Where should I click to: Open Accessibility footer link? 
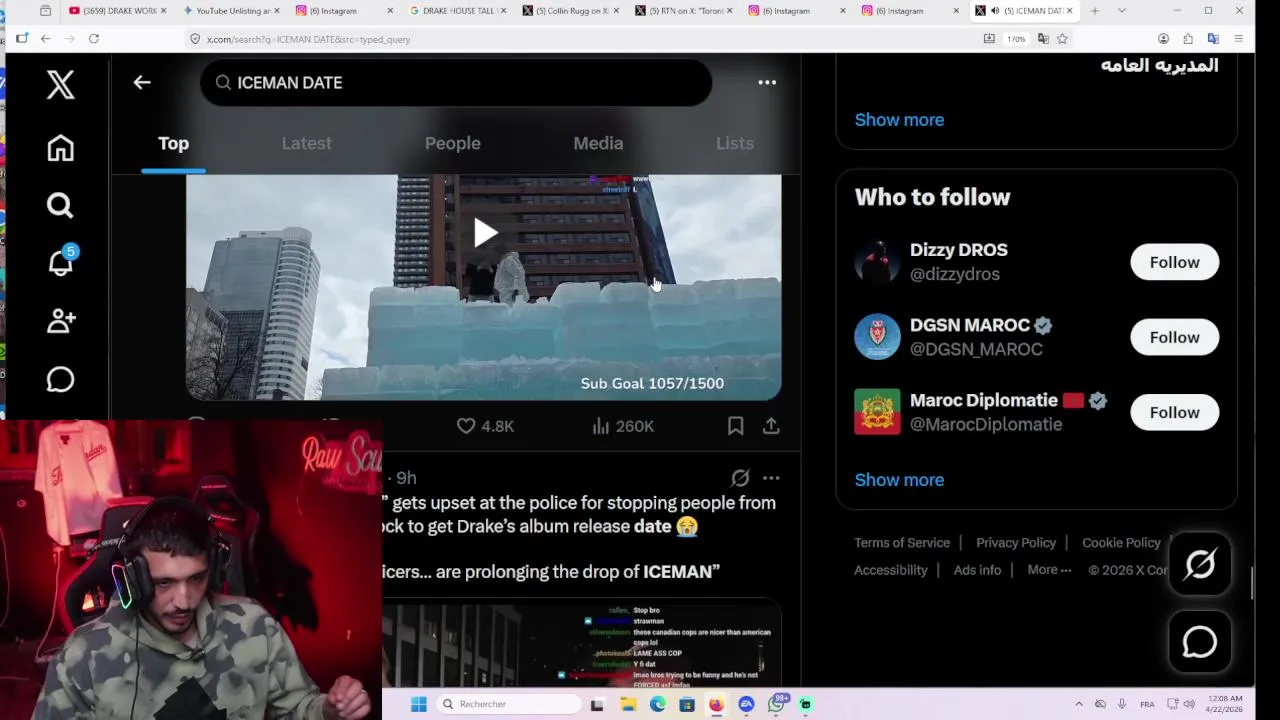pyautogui.click(x=891, y=570)
